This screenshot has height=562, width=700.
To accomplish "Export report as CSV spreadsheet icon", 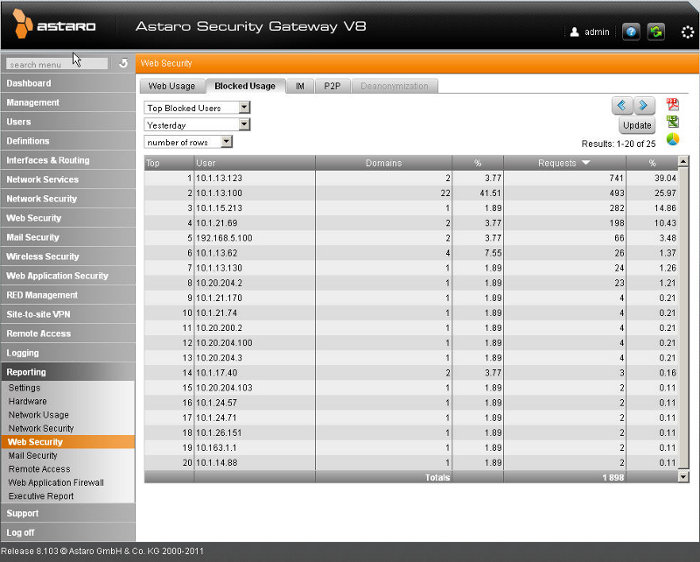I will (x=673, y=121).
